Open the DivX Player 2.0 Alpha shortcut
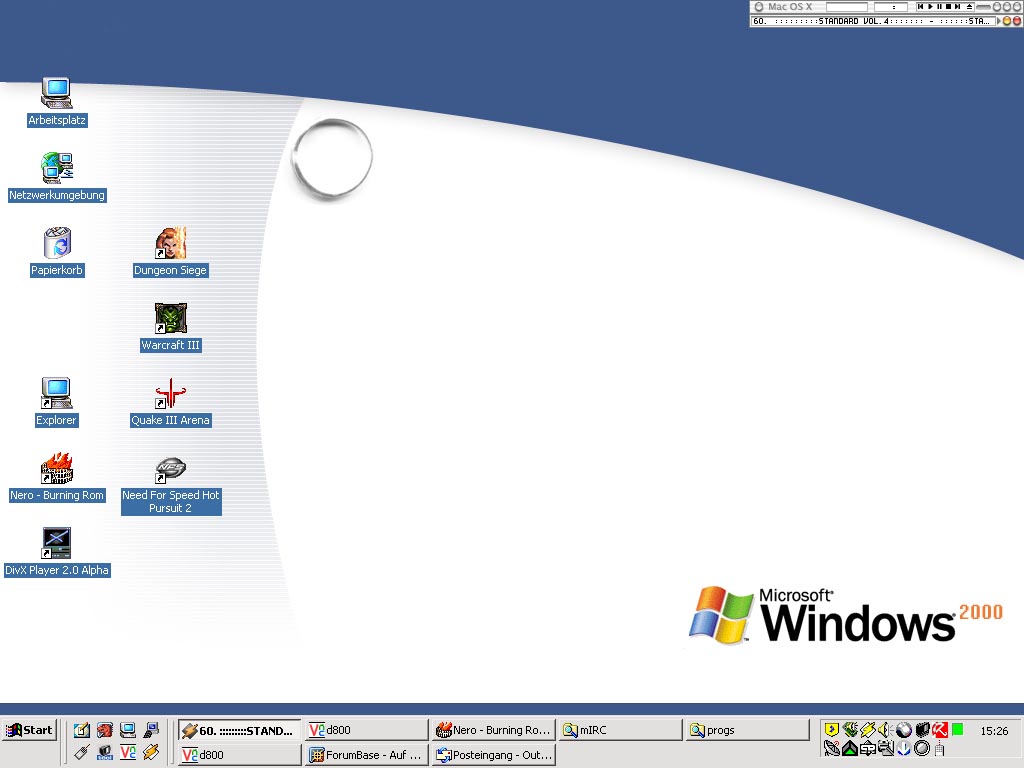This screenshot has width=1024, height=768. 57,552
